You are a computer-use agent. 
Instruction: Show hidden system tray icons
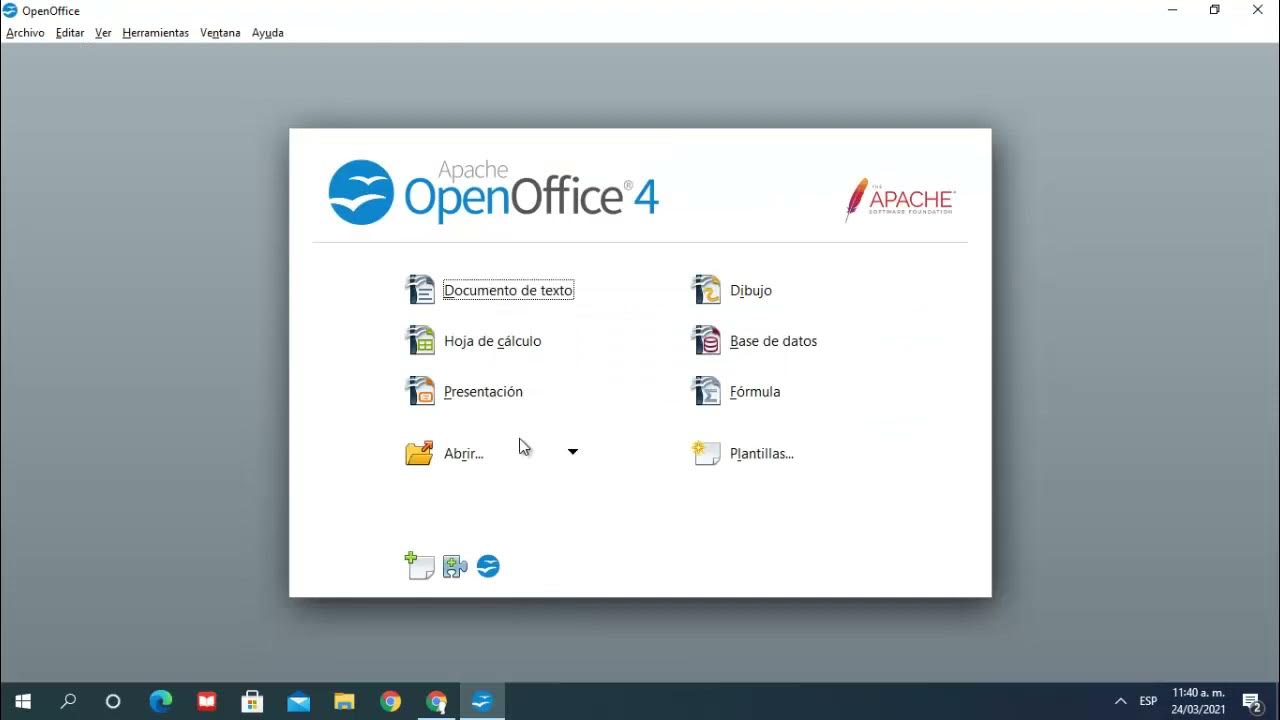click(1120, 701)
